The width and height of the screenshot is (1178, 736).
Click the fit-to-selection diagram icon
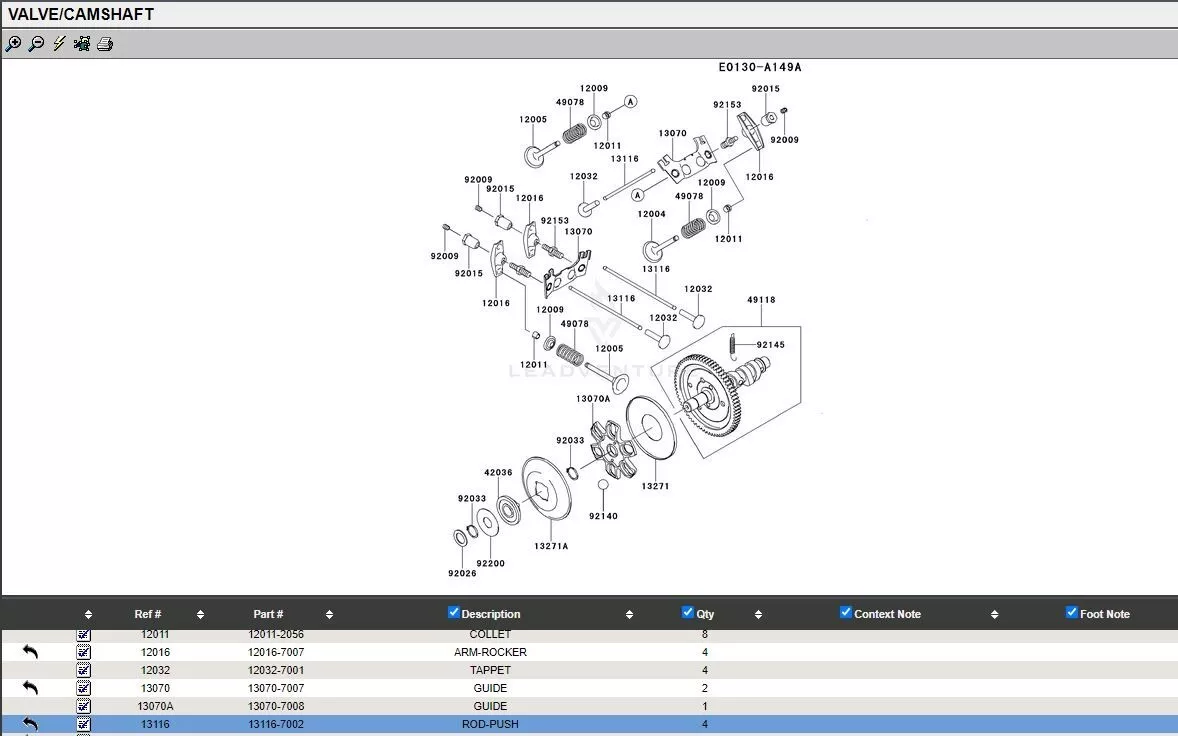tap(82, 44)
